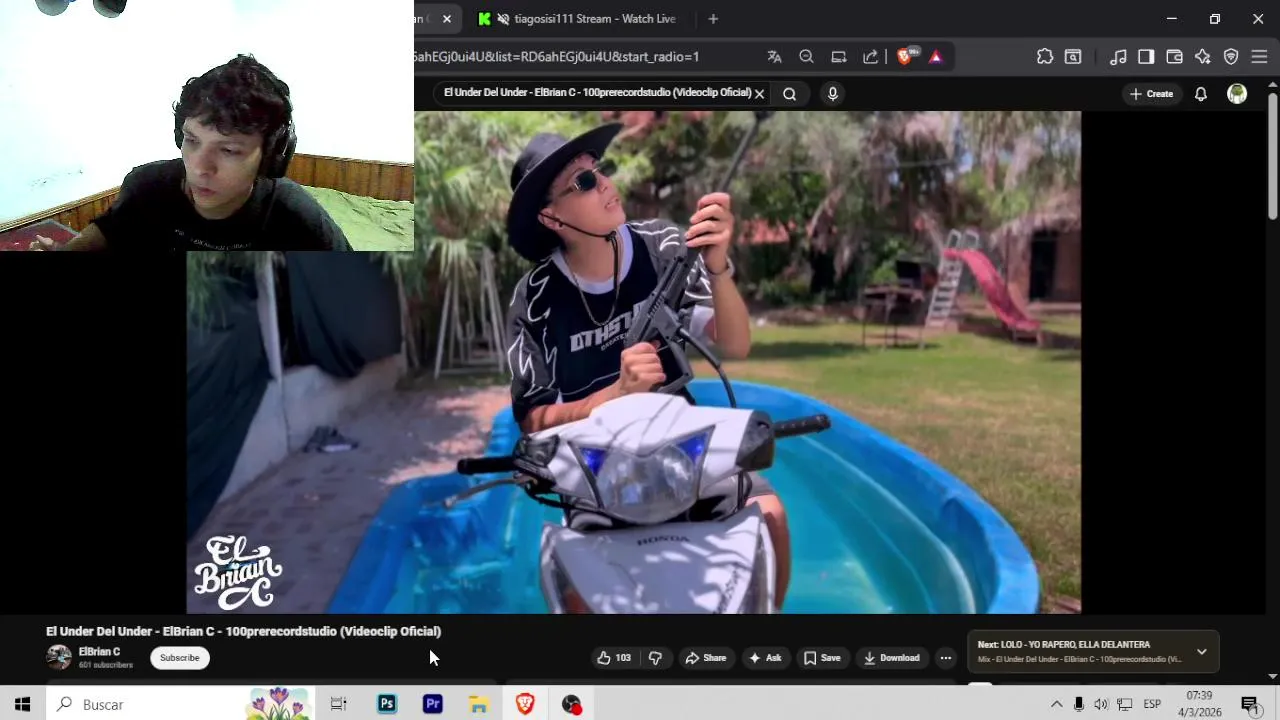1280x720 pixels.
Task: Click the Windows taskbar Buscar search box
Action: (x=180, y=705)
